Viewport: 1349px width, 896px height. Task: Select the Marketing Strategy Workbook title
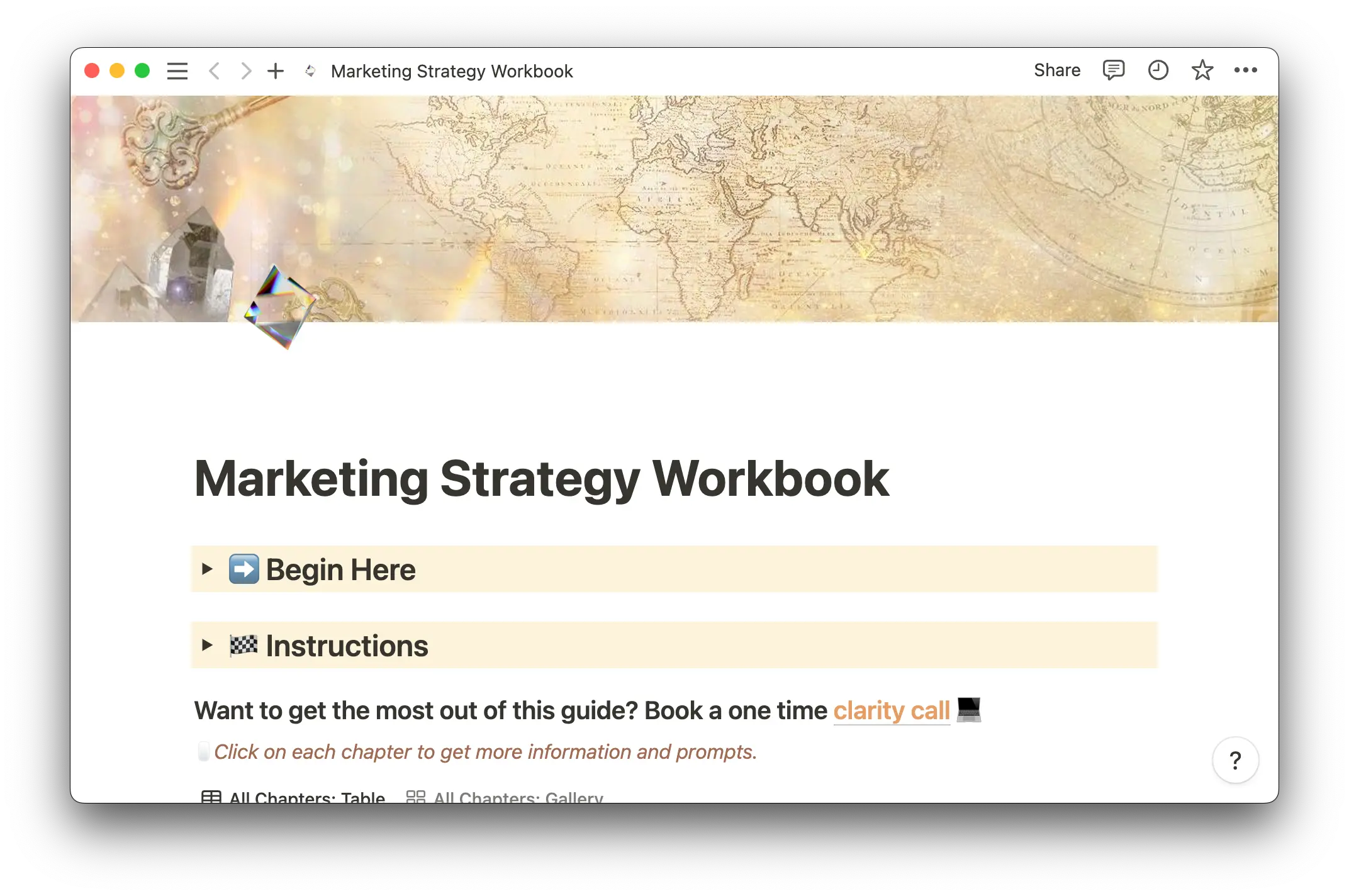point(541,479)
